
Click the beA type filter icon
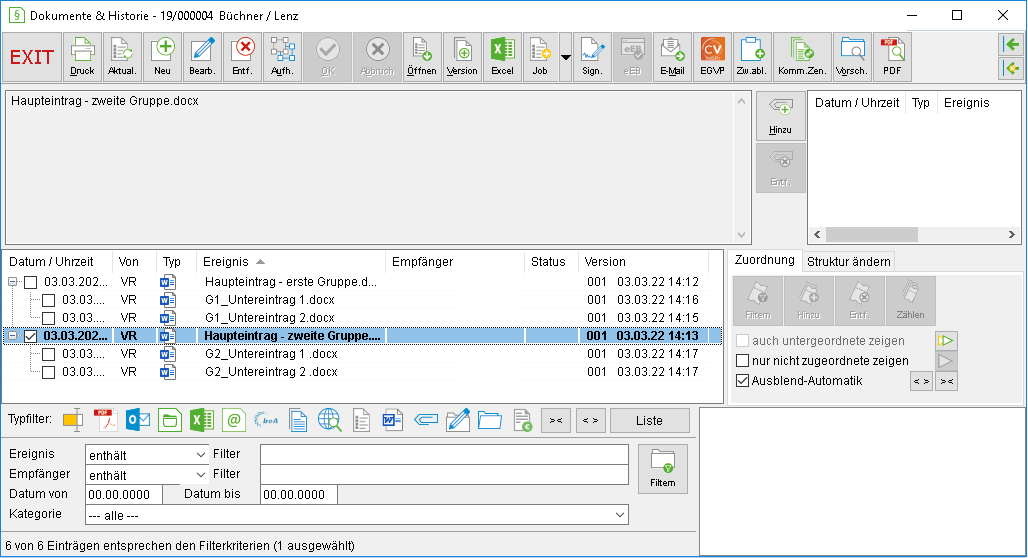pyautogui.click(x=266, y=420)
